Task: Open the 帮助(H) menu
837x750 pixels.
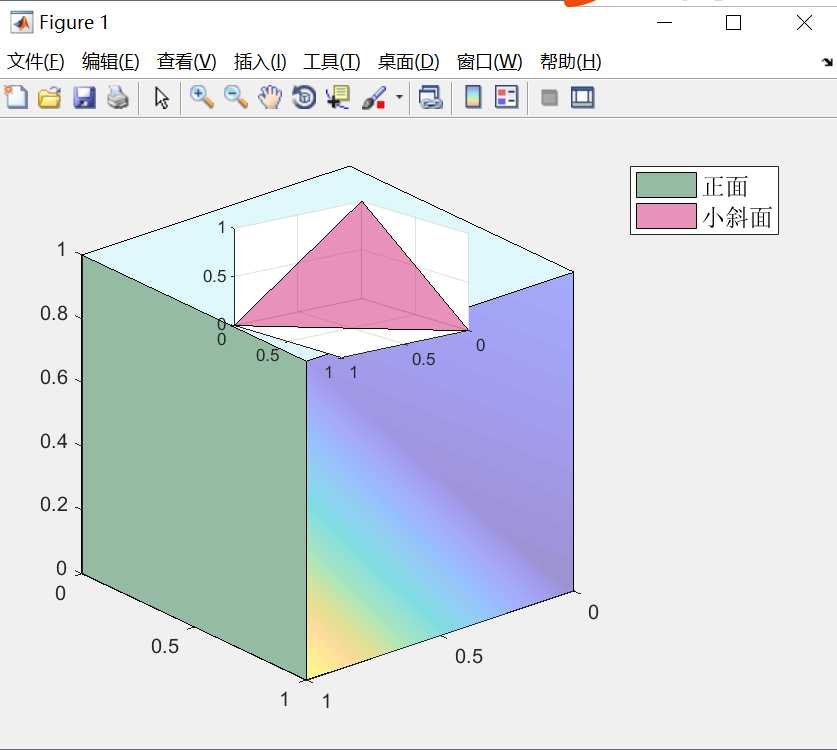Action: pyautogui.click(x=570, y=62)
